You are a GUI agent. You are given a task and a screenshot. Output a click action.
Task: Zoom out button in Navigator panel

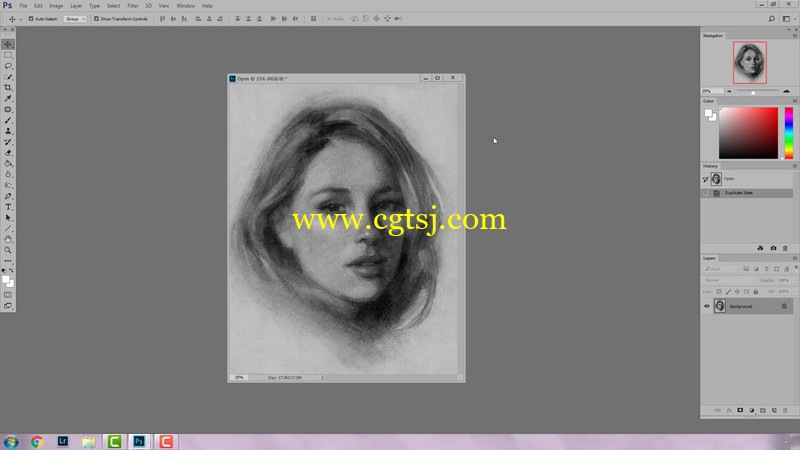click(729, 91)
